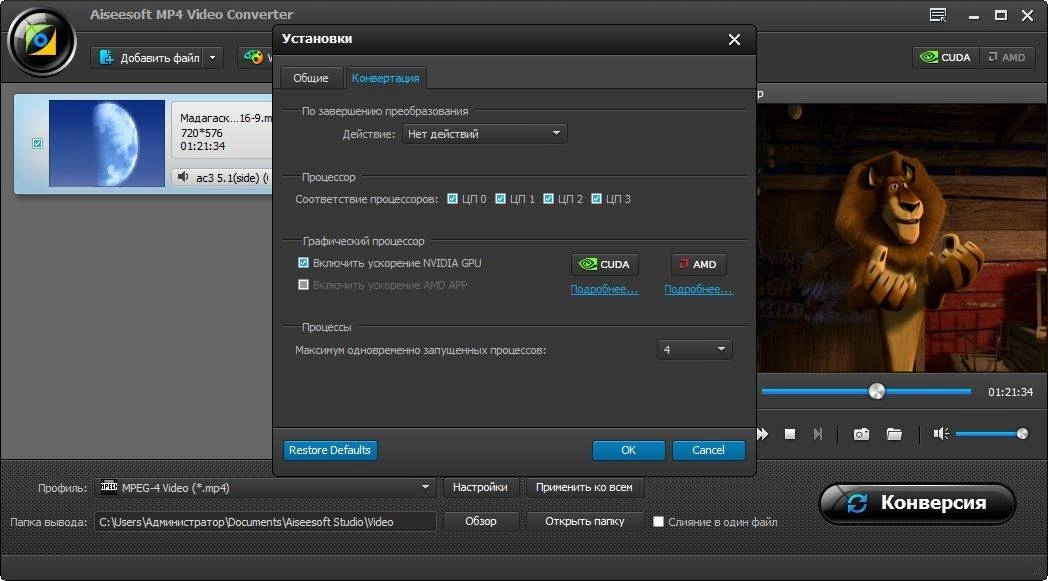Click the disabled AMD APP acceleration checkbox

[x=303, y=285]
